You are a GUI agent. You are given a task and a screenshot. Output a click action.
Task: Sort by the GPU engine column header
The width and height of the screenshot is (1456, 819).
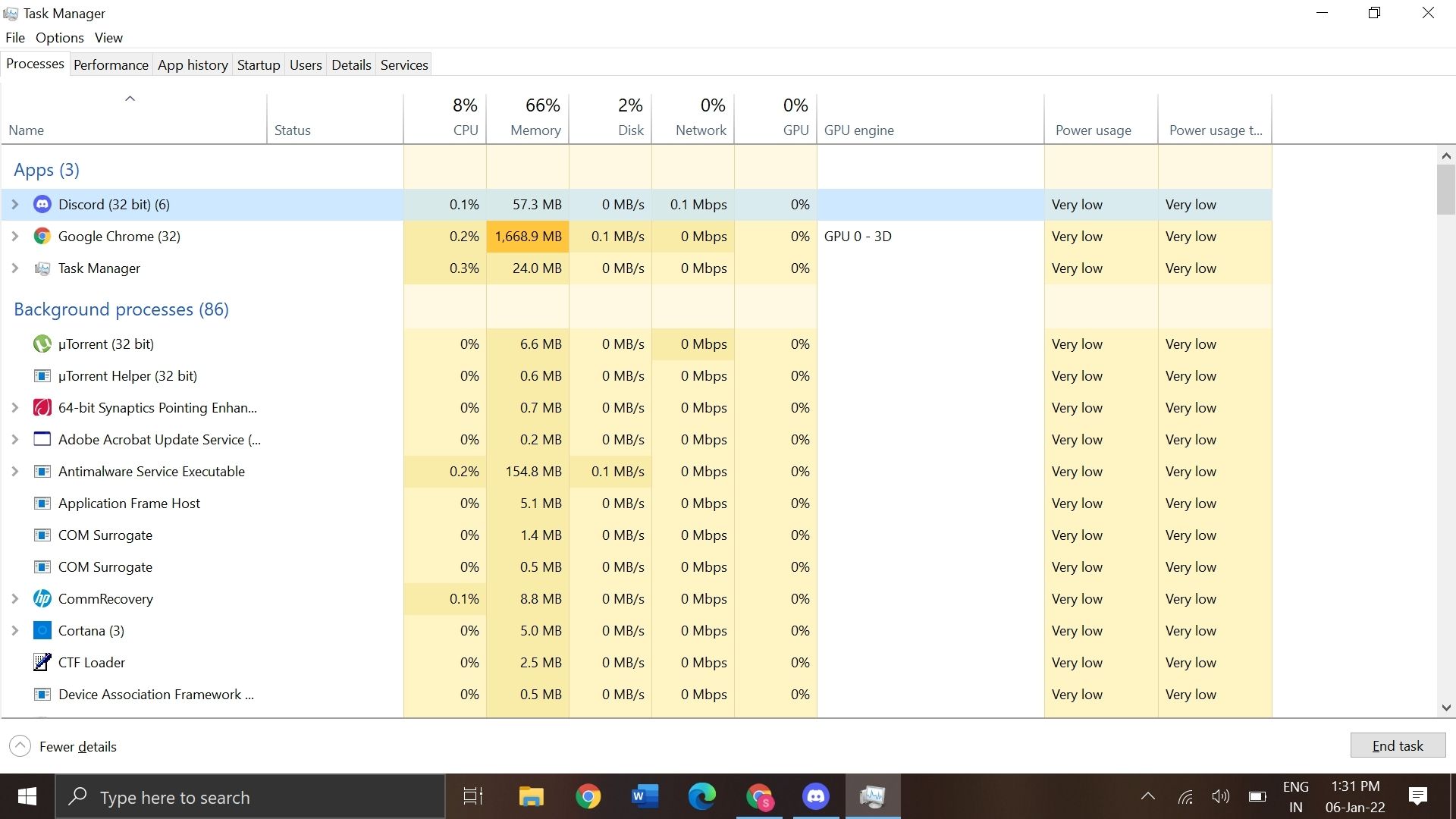point(930,118)
